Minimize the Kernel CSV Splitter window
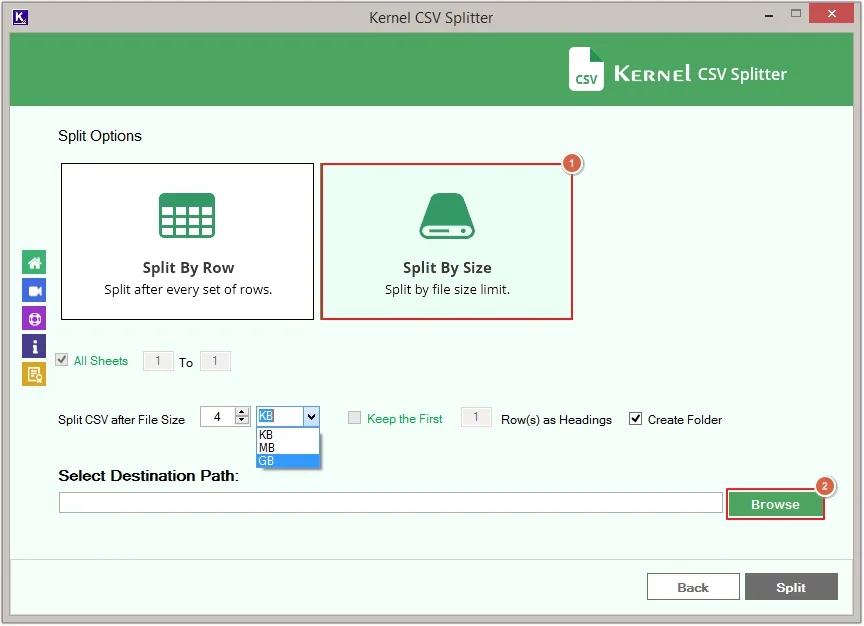The image size is (864, 626). point(769,15)
